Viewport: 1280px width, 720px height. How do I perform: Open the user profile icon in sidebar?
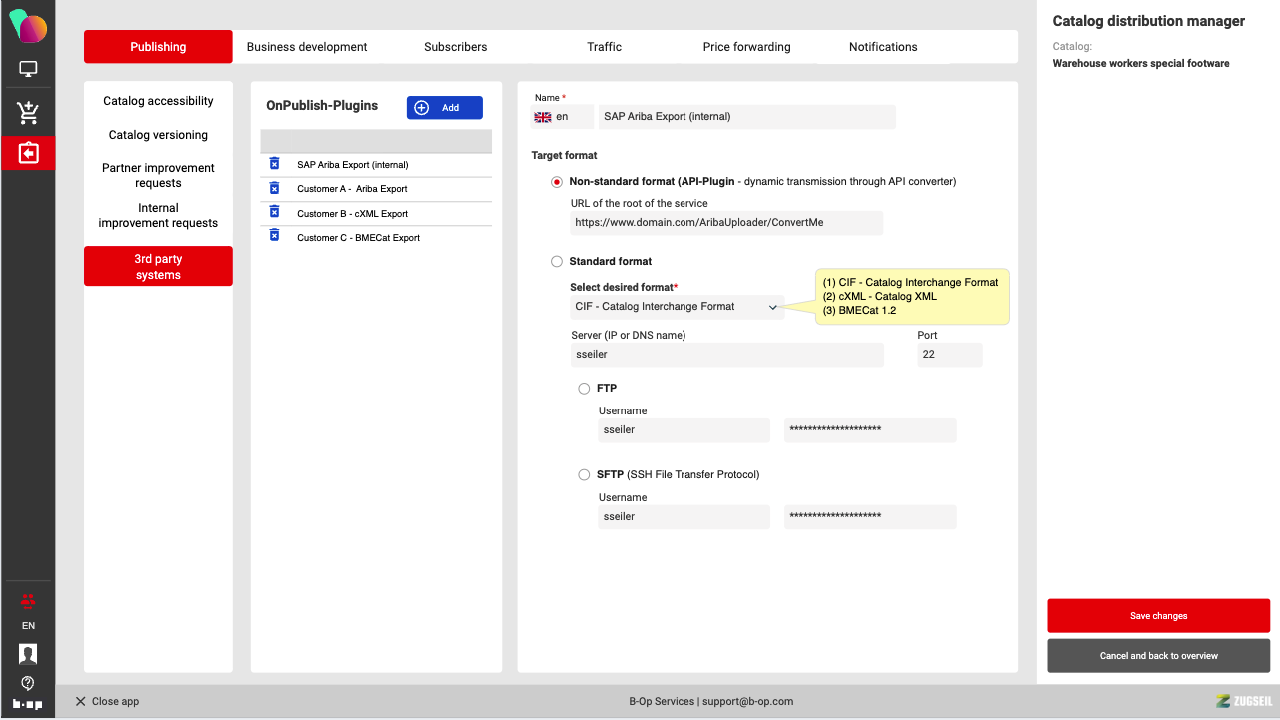(x=28, y=654)
